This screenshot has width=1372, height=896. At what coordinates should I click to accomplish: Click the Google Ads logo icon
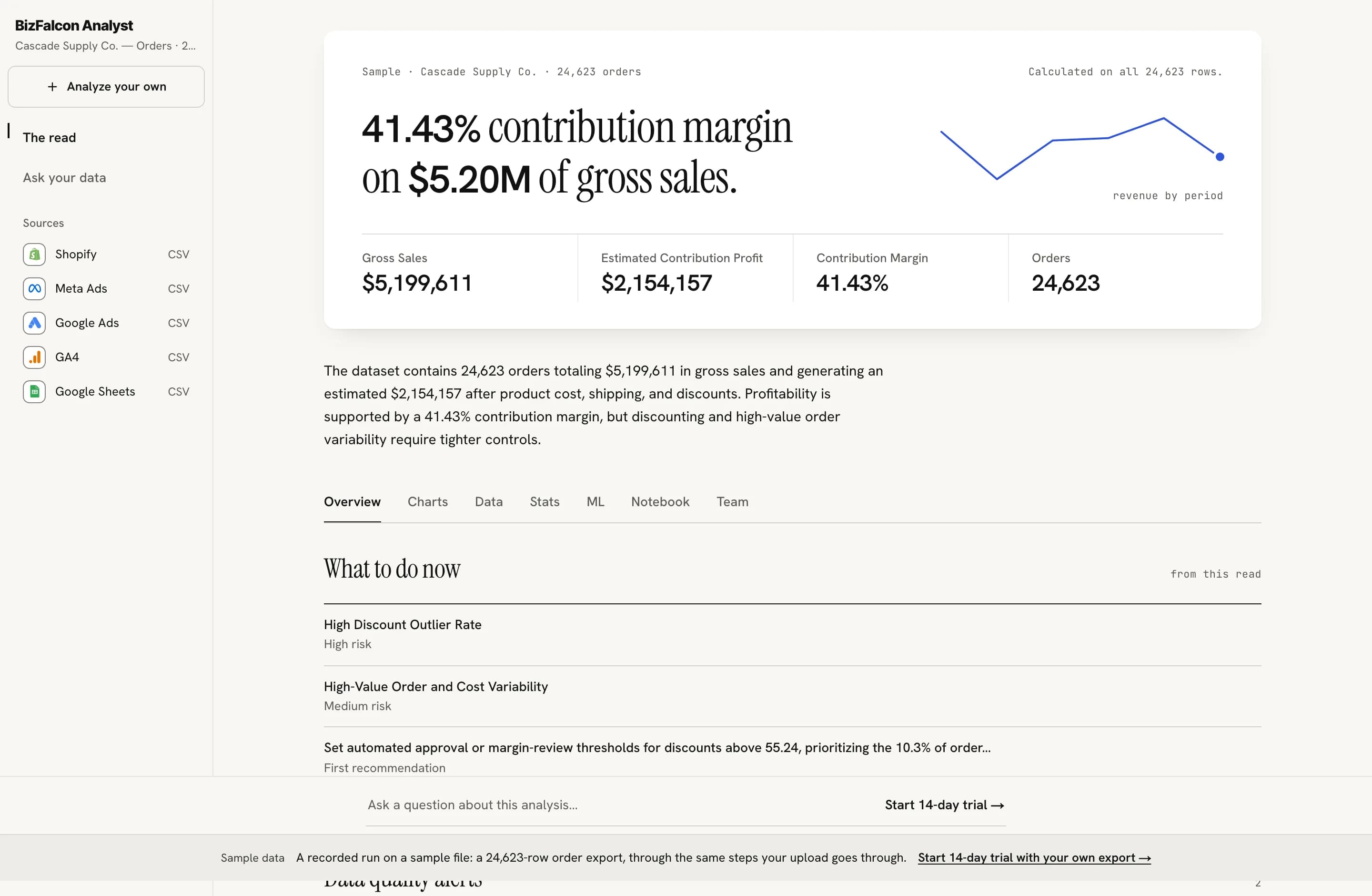35,323
